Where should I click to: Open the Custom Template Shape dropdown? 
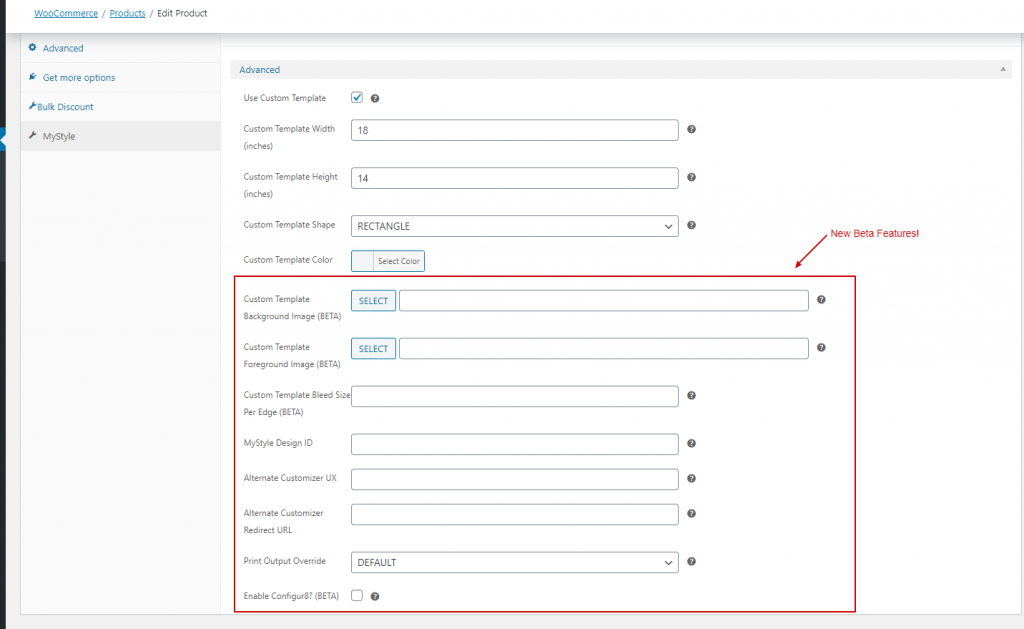click(514, 226)
